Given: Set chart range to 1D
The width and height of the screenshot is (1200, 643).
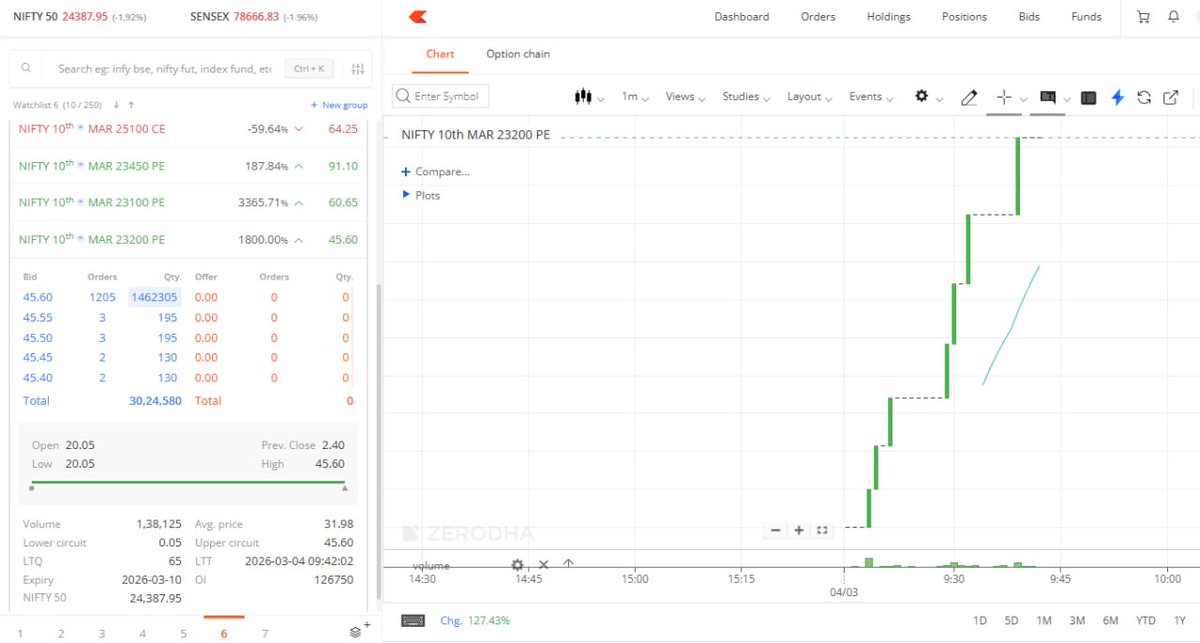Looking at the screenshot, I should 980,621.
